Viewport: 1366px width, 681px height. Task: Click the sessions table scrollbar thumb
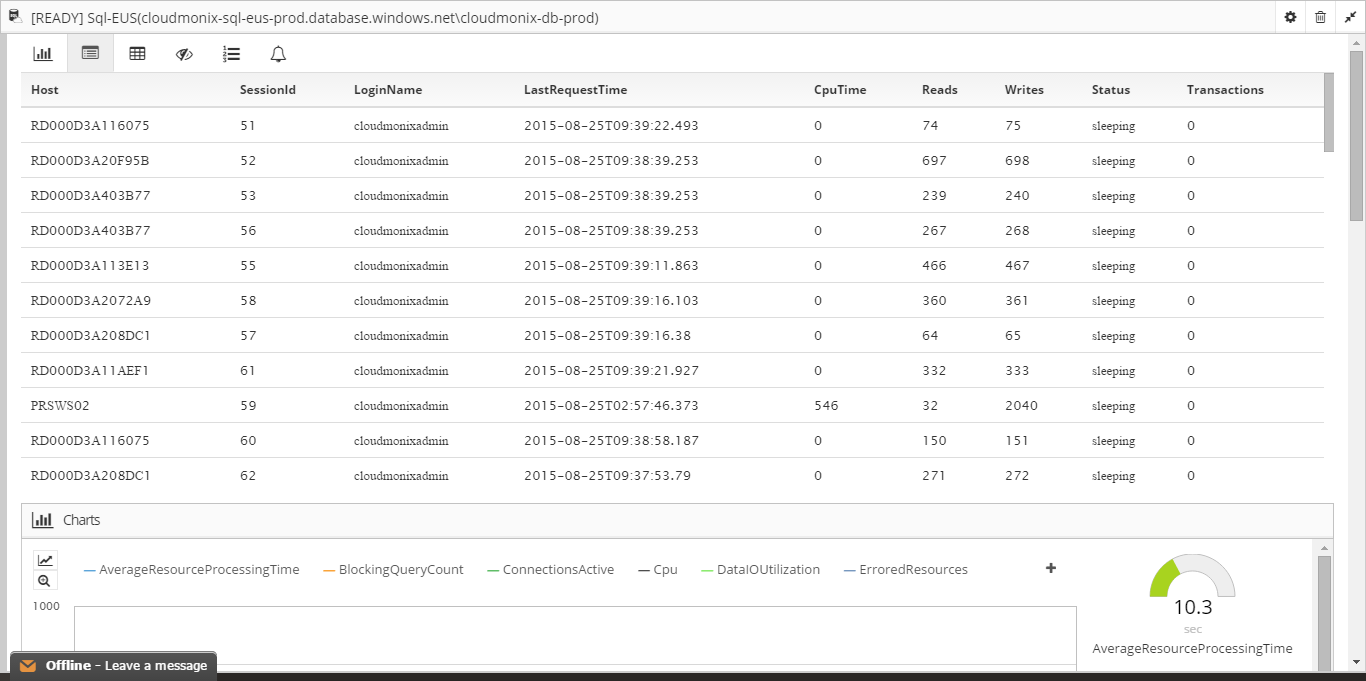tap(1328, 113)
